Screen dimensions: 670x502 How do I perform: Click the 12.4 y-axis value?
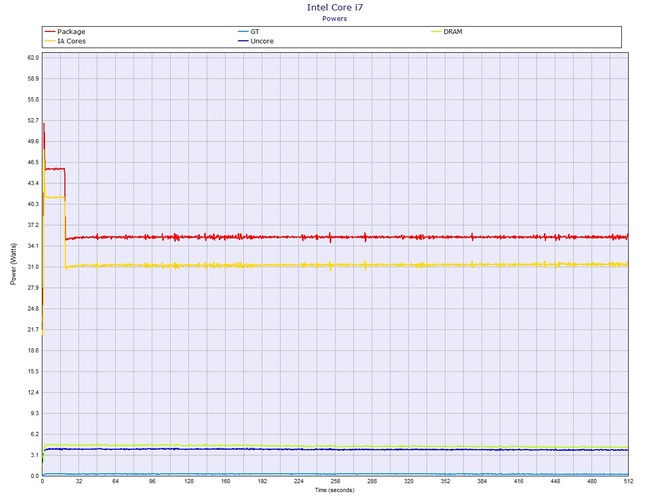click(33, 393)
